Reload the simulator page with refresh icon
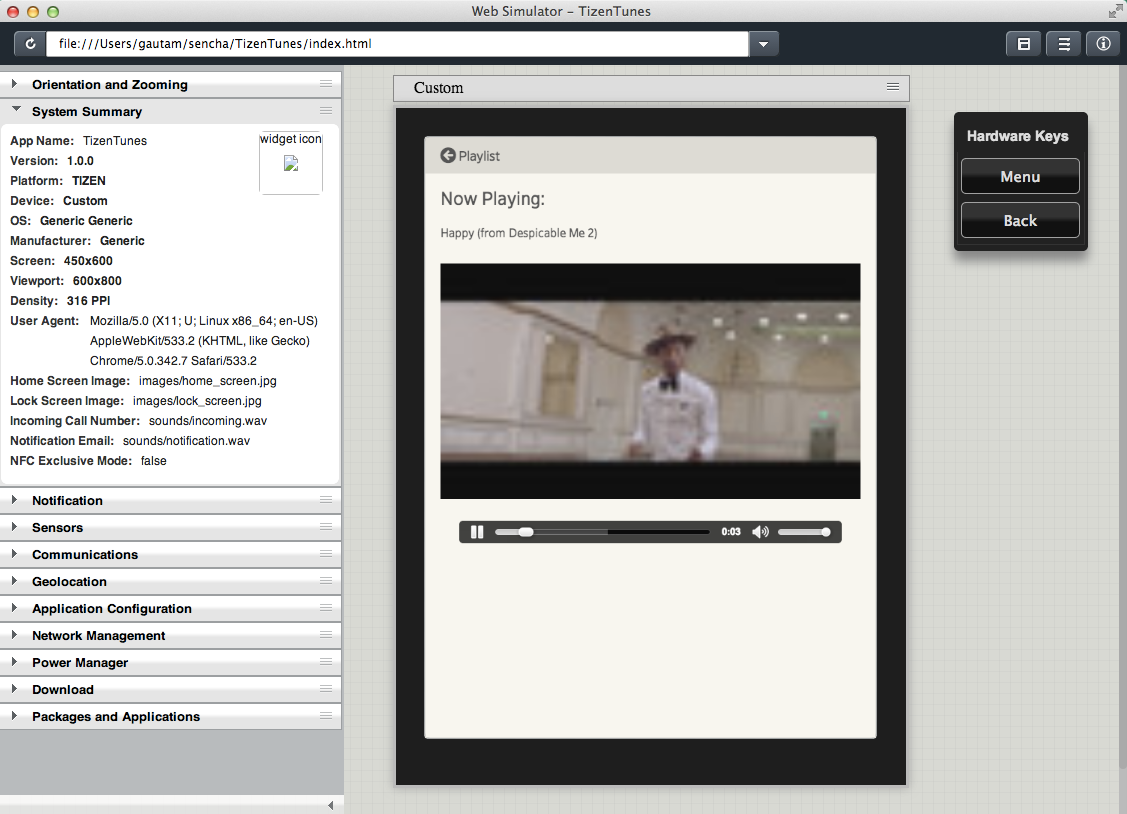This screenshot has width=1127, height=814. [x=30, y=44]
